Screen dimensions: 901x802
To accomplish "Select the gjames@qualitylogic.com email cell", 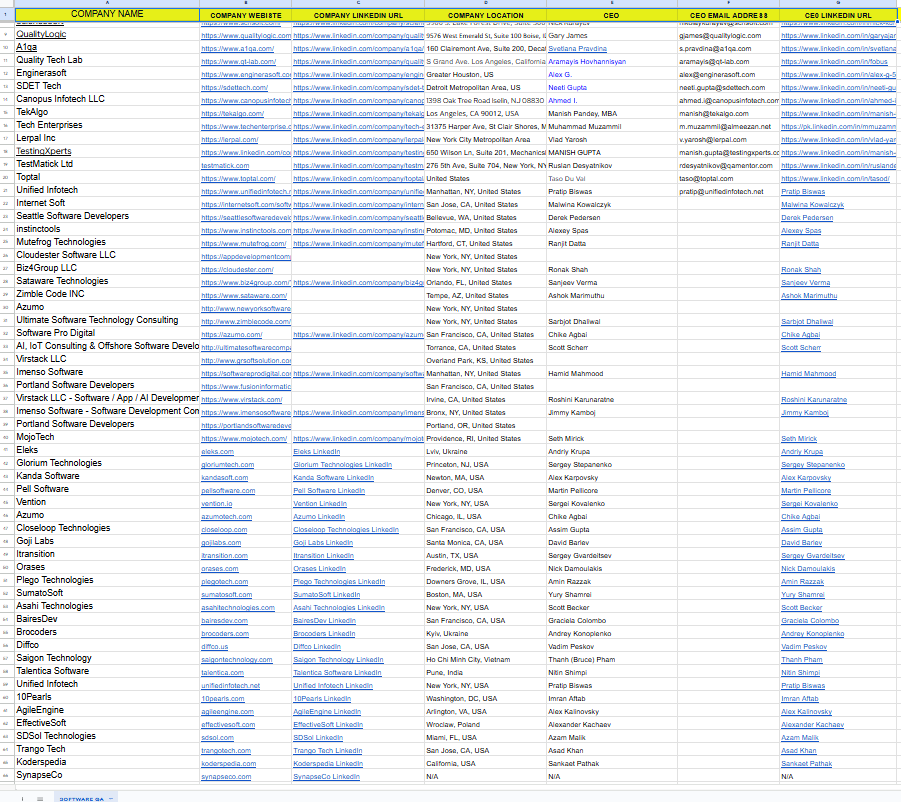I will point(729,36).
